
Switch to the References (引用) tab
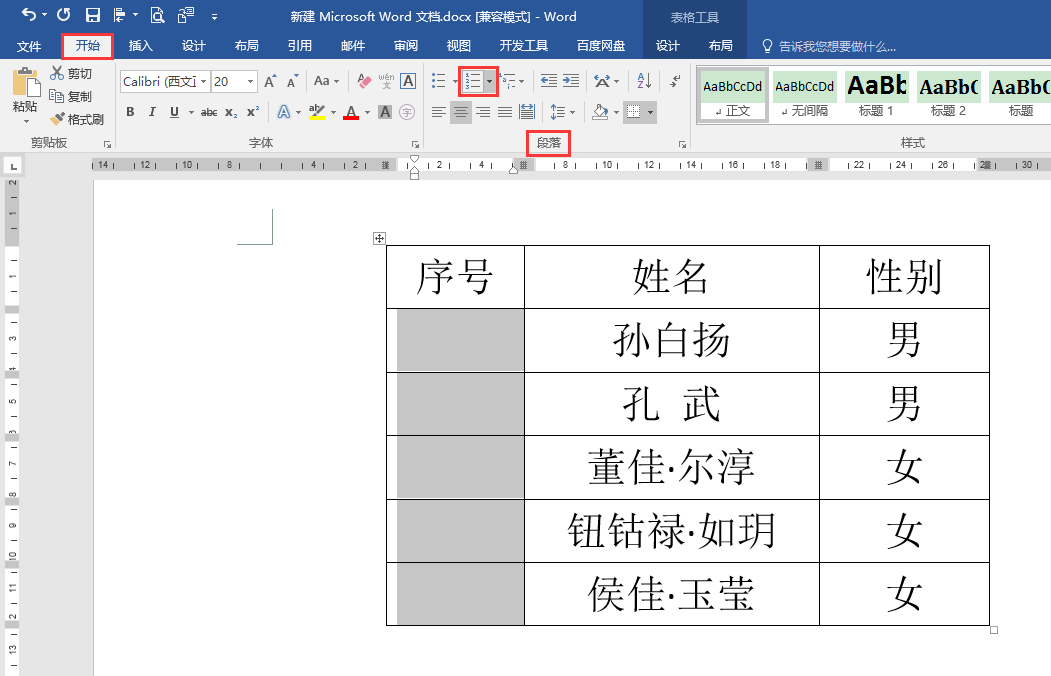(x=300, y=46)
